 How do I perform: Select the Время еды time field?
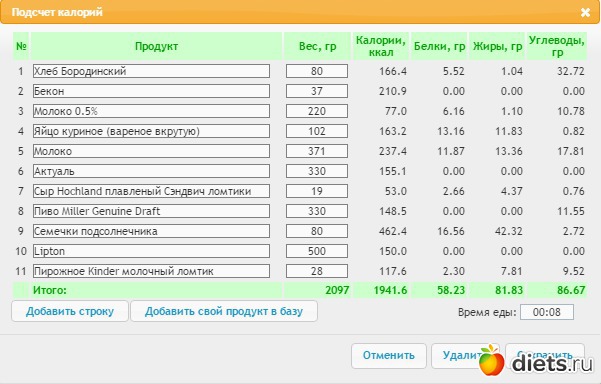547,312
